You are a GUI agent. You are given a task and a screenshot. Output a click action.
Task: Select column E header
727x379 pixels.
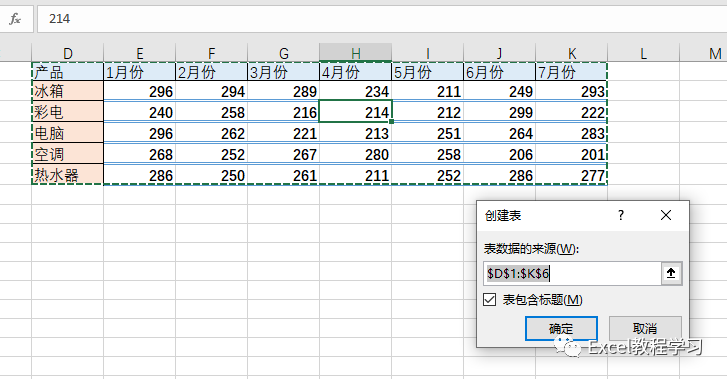tap(140, 53)
